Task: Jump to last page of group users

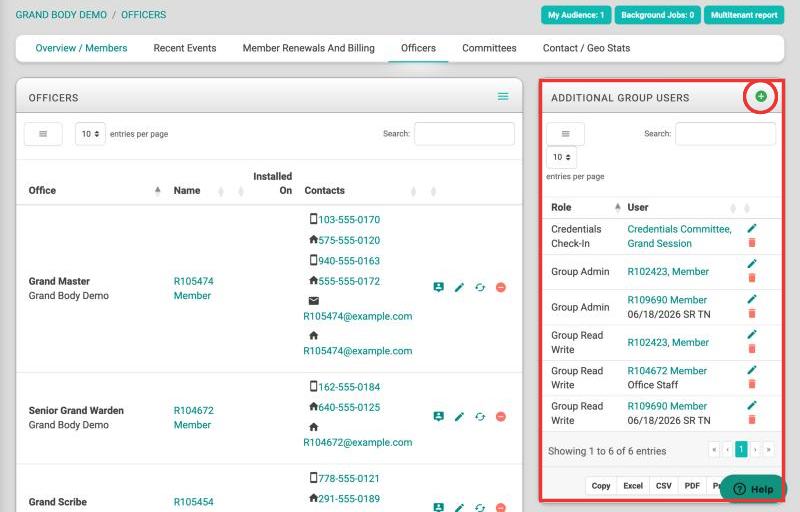Action: pyautogui.click(x=768, y=449)
